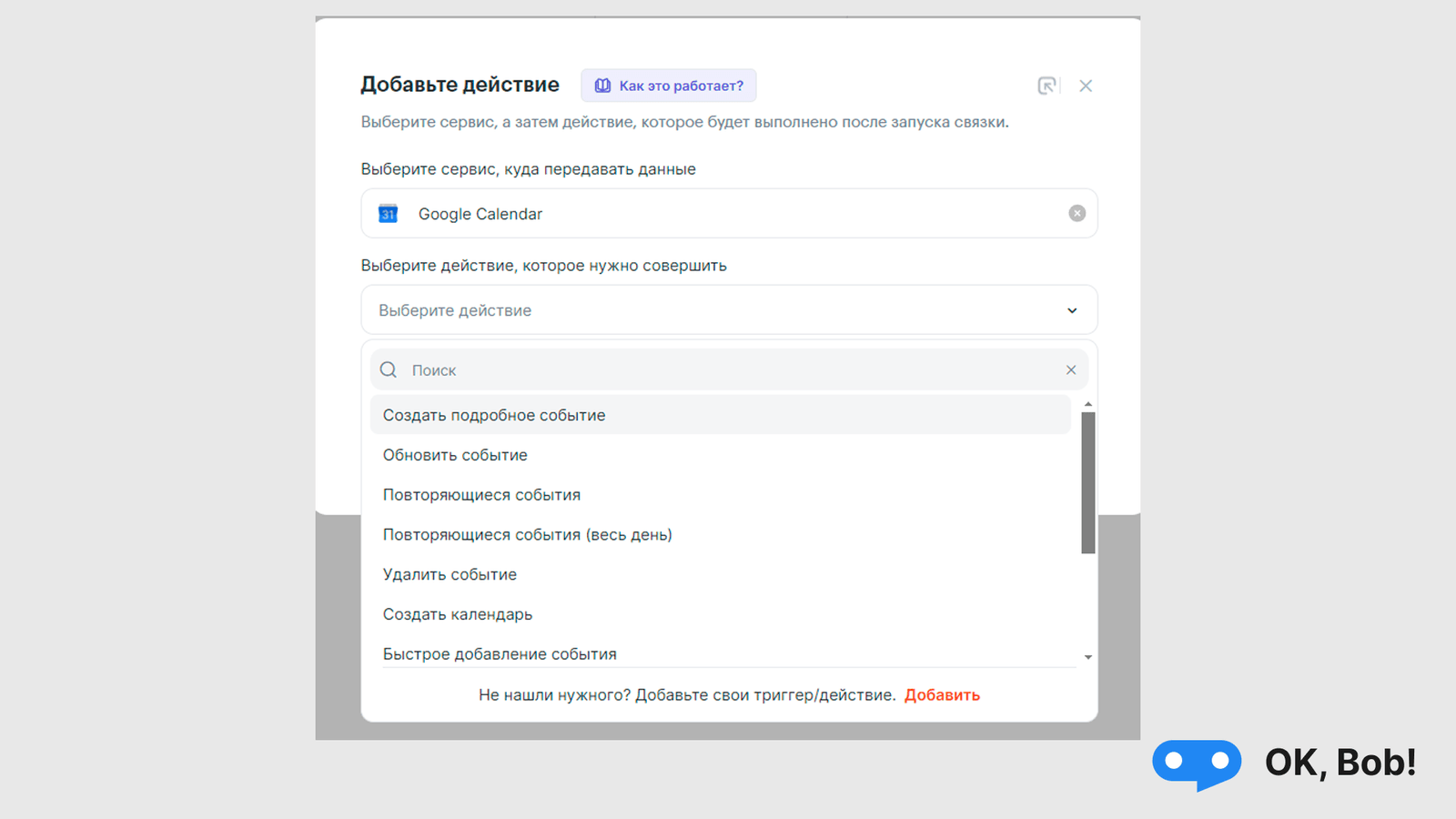
Task: Choose 'Создать календарь' action
Action: 458,613
